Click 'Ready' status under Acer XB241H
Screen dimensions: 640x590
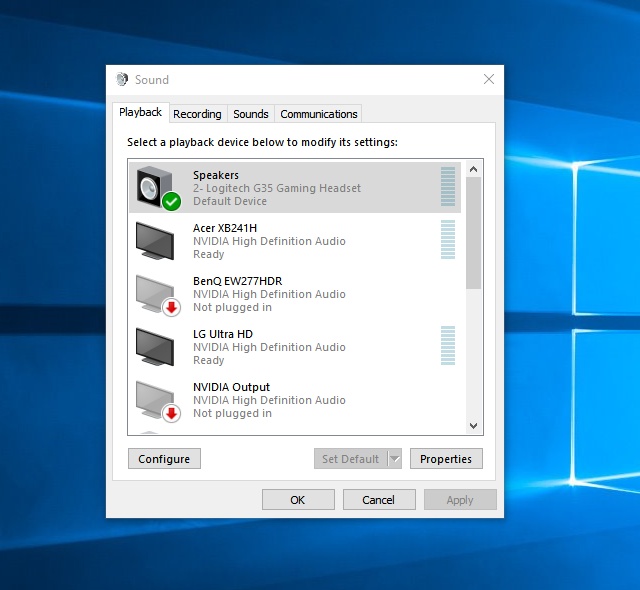(209, 254)
